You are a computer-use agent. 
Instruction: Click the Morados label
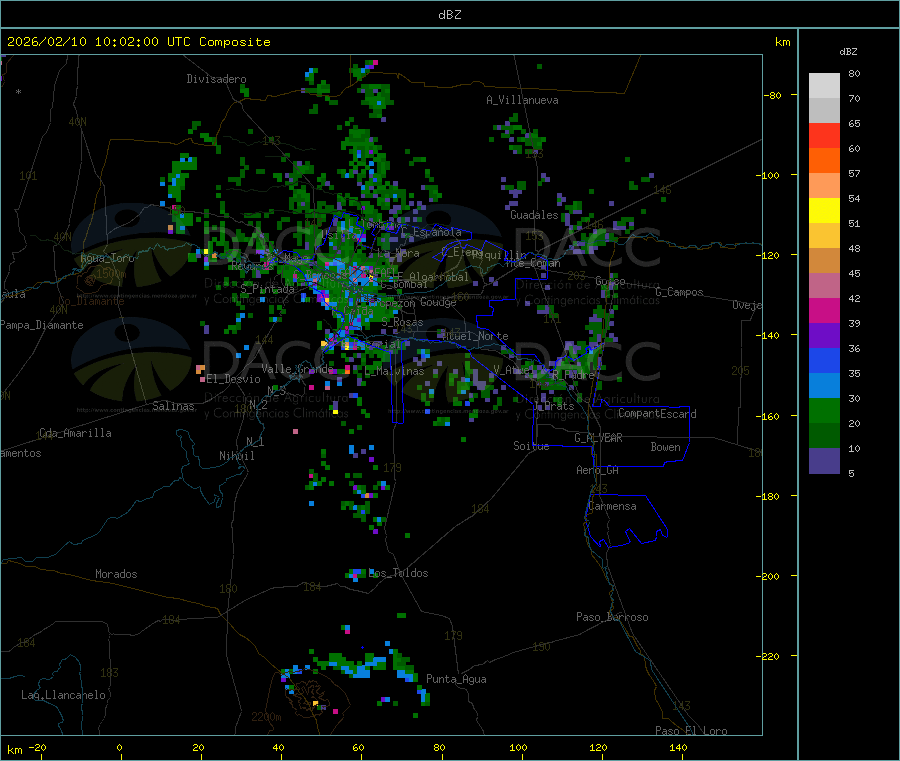116,574
